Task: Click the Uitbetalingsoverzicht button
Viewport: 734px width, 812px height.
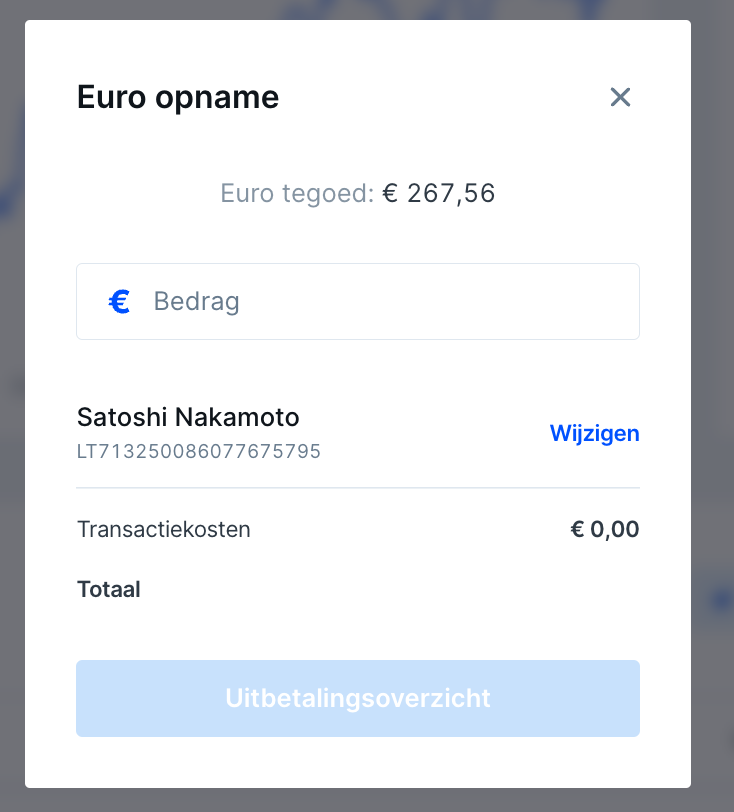Action: [x=358, y=698]
